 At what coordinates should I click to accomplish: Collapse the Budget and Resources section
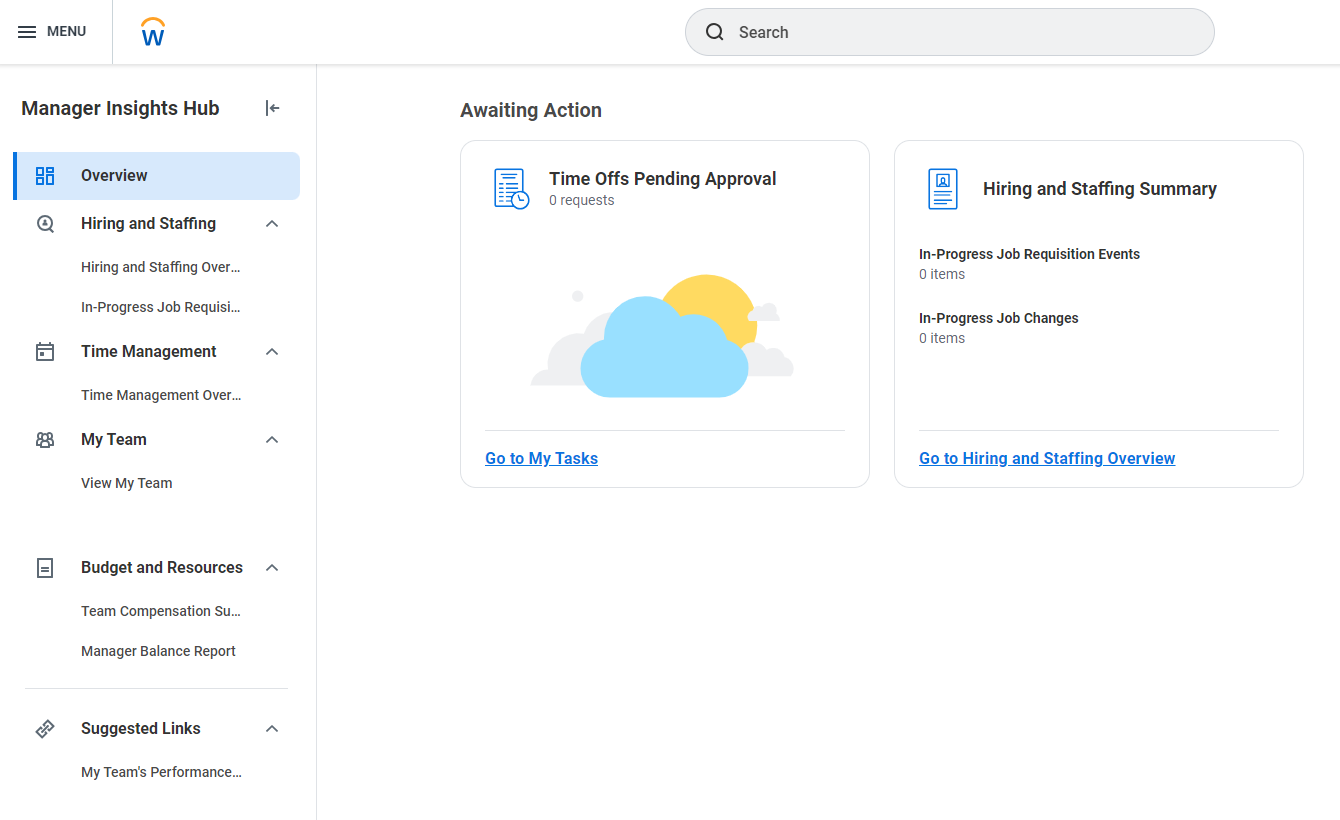coord(271,567)
